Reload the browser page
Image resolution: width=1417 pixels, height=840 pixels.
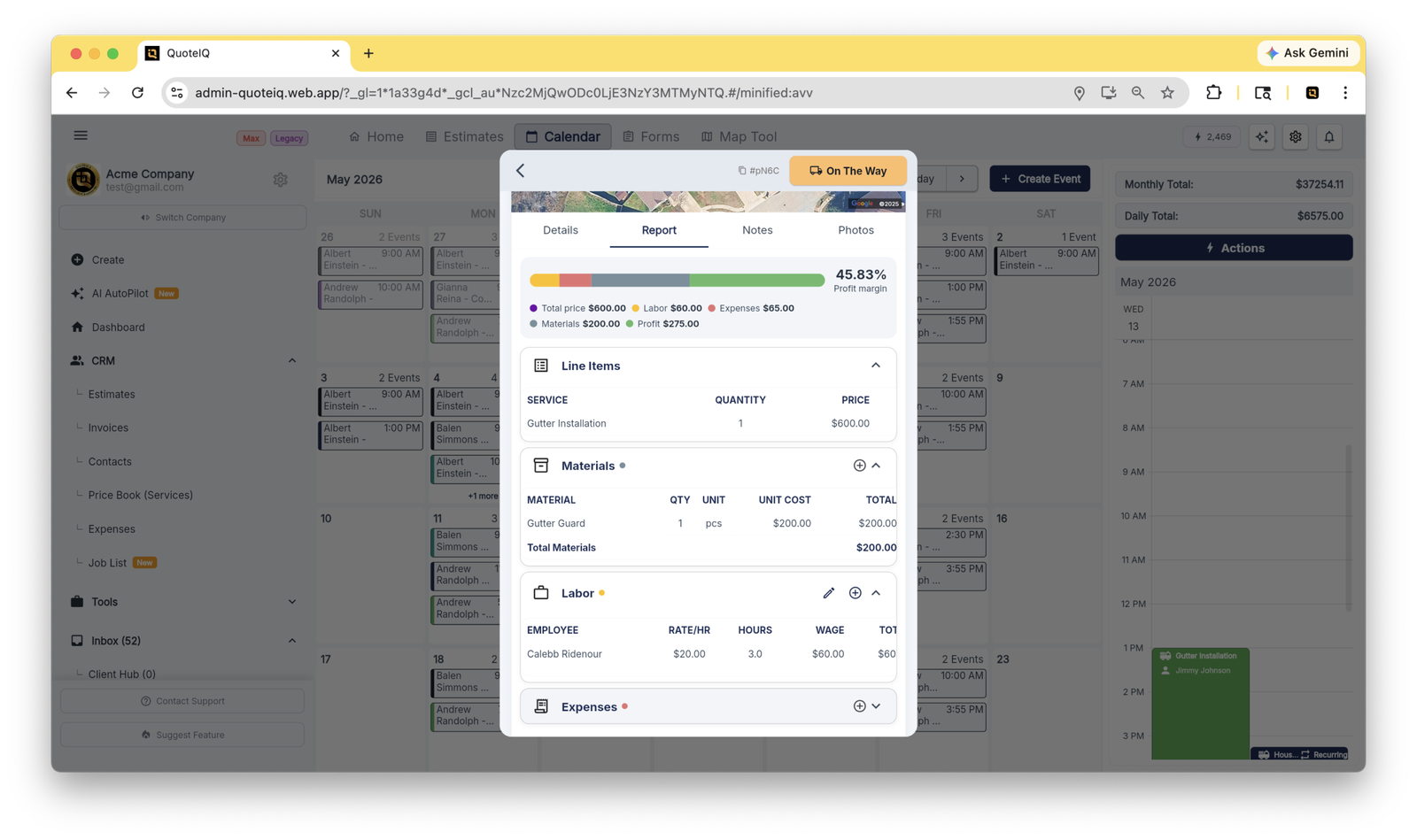tap(137, 93)
